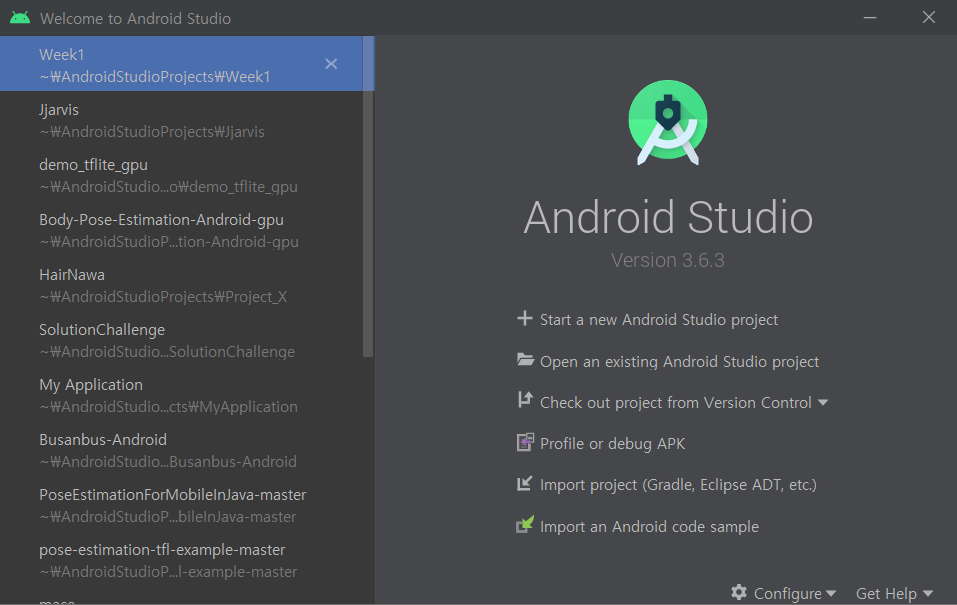This screenshot has width=957, height=605.
Task: Click the recent projects list scrollbar
Action: click(368, 196)
